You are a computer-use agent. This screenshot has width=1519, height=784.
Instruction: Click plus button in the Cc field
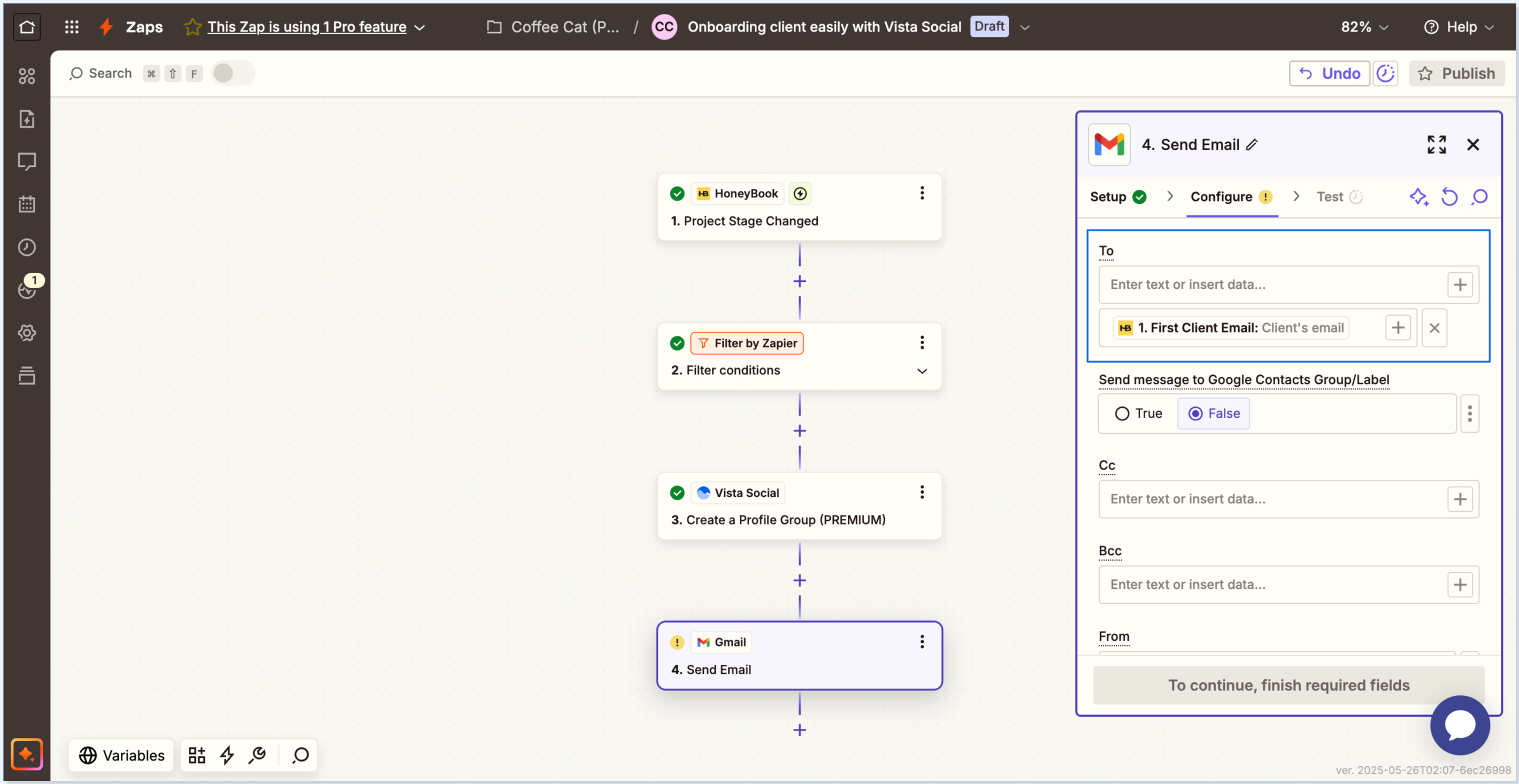coord(1460,500)
